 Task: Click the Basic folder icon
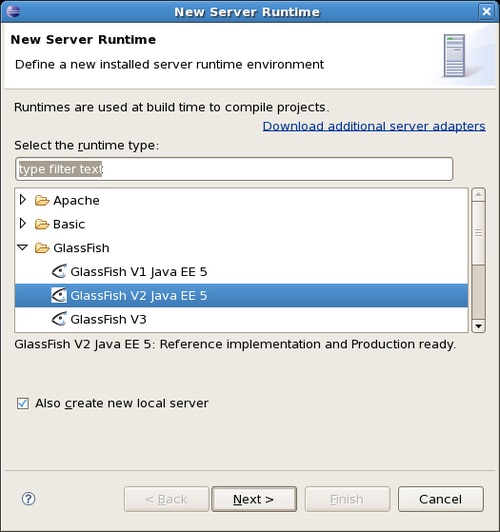point(42,224)
